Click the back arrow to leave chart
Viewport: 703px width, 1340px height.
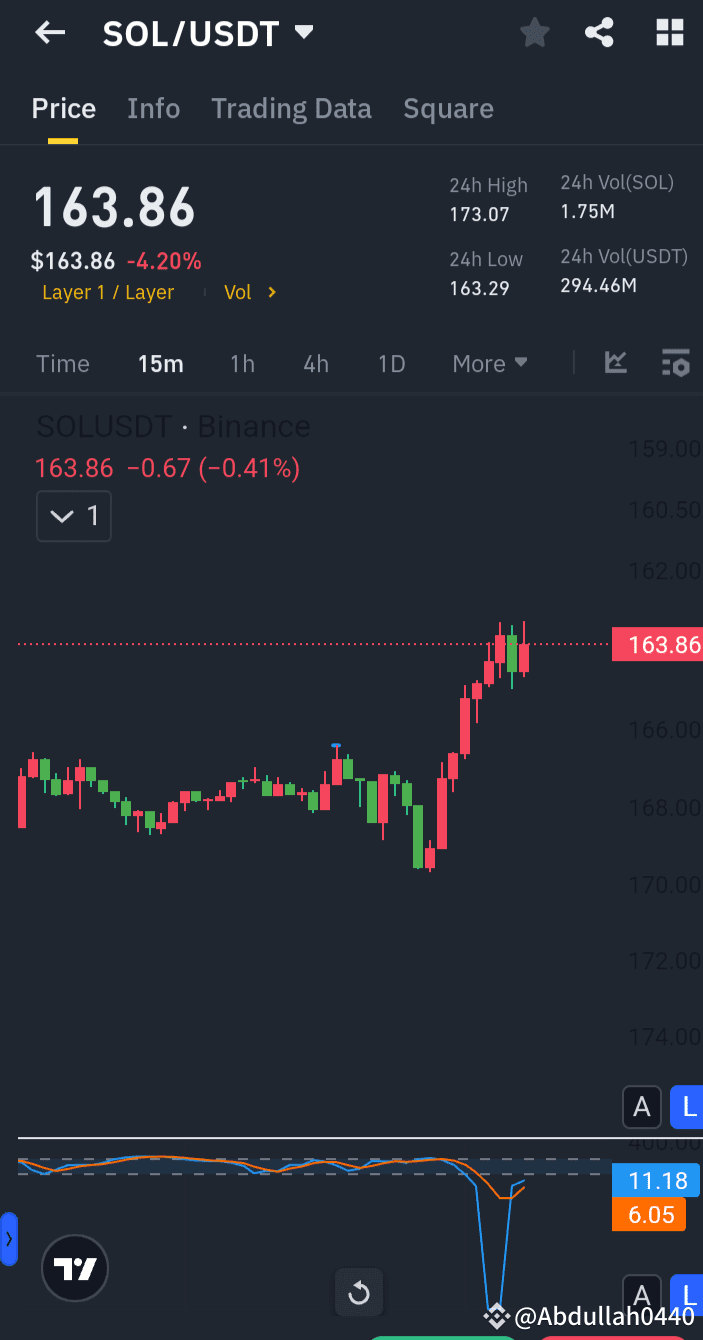pyautogui.click(x=49, y=32)
